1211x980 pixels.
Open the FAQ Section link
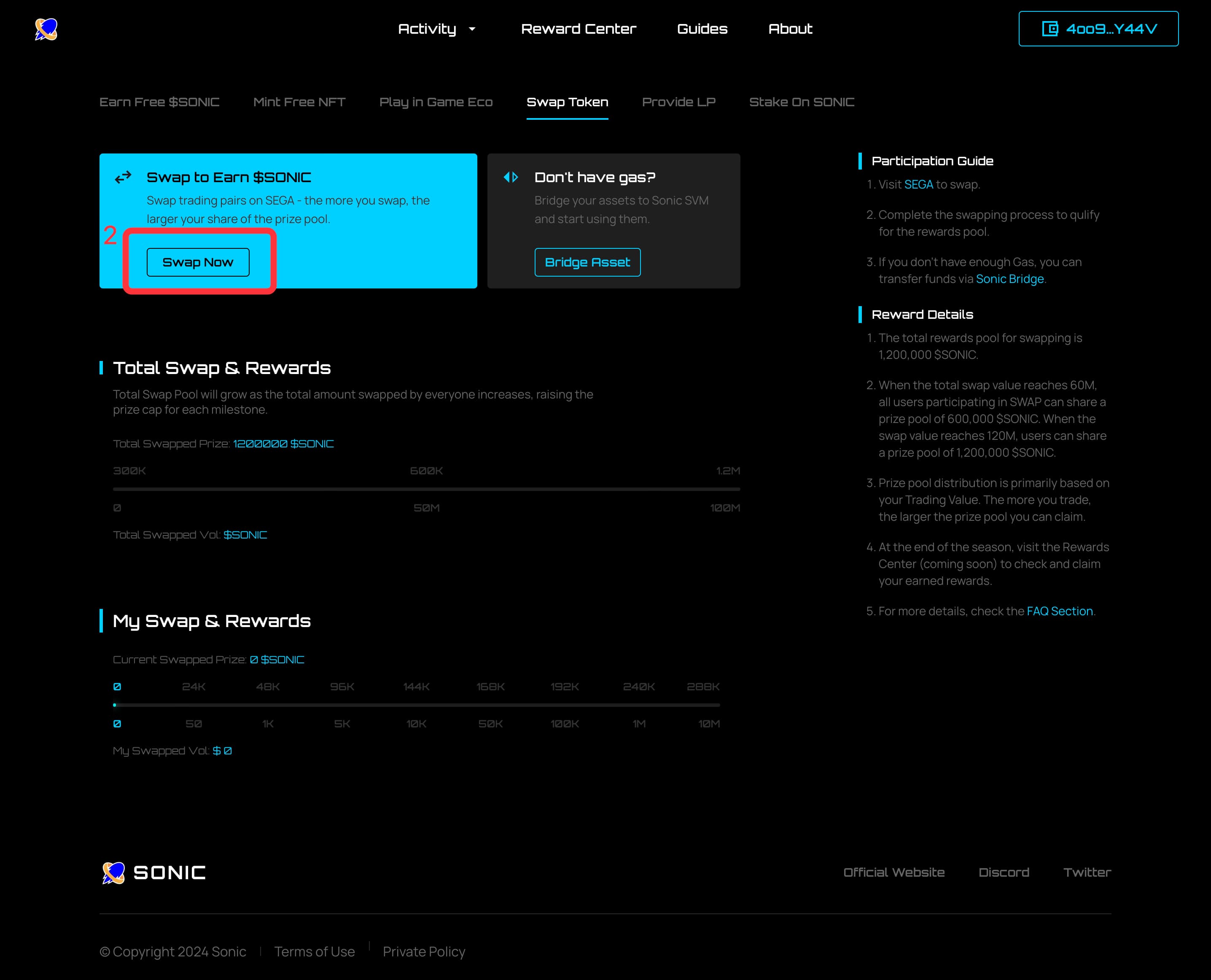pos(1060,611)
